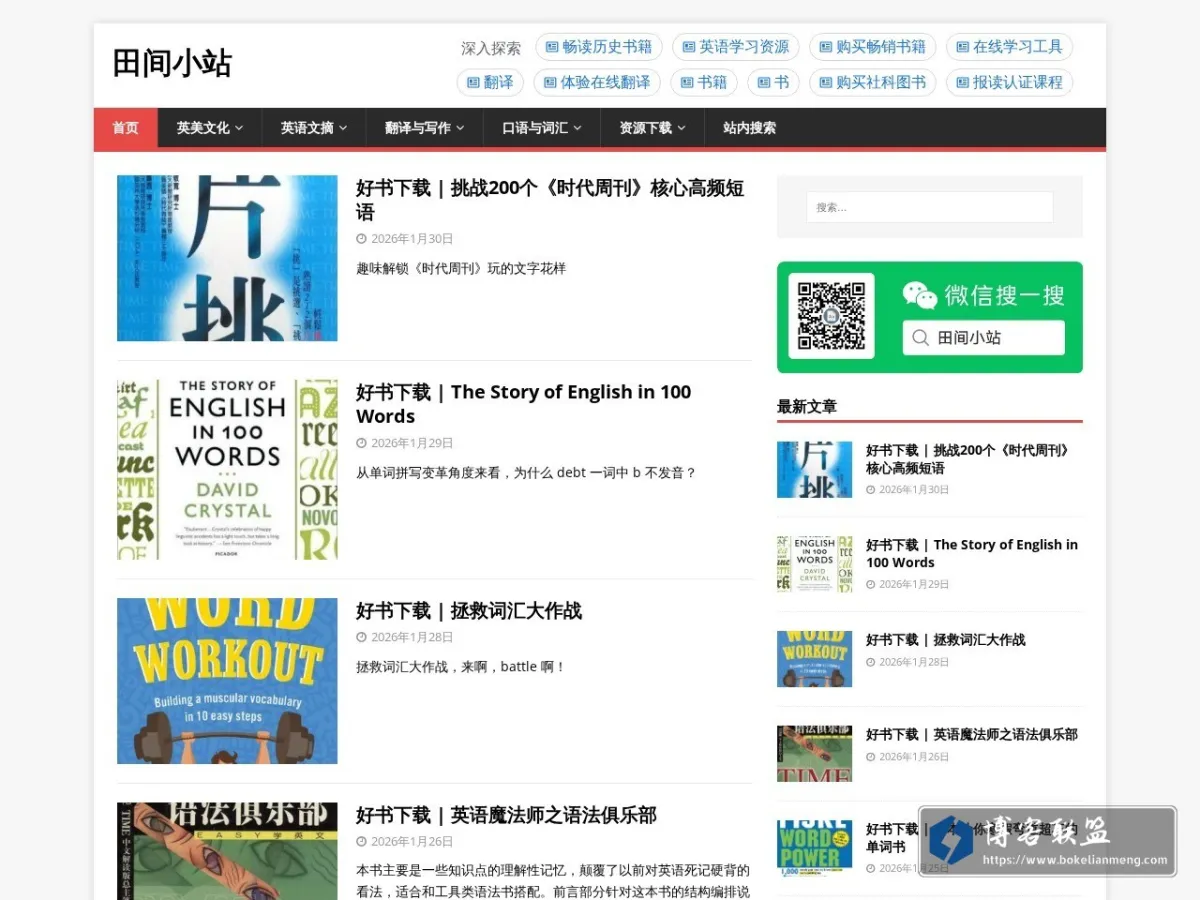Click 深入探索 label in header
The width and height of the screenshot is (1200, 900).
tap(491, 48)
